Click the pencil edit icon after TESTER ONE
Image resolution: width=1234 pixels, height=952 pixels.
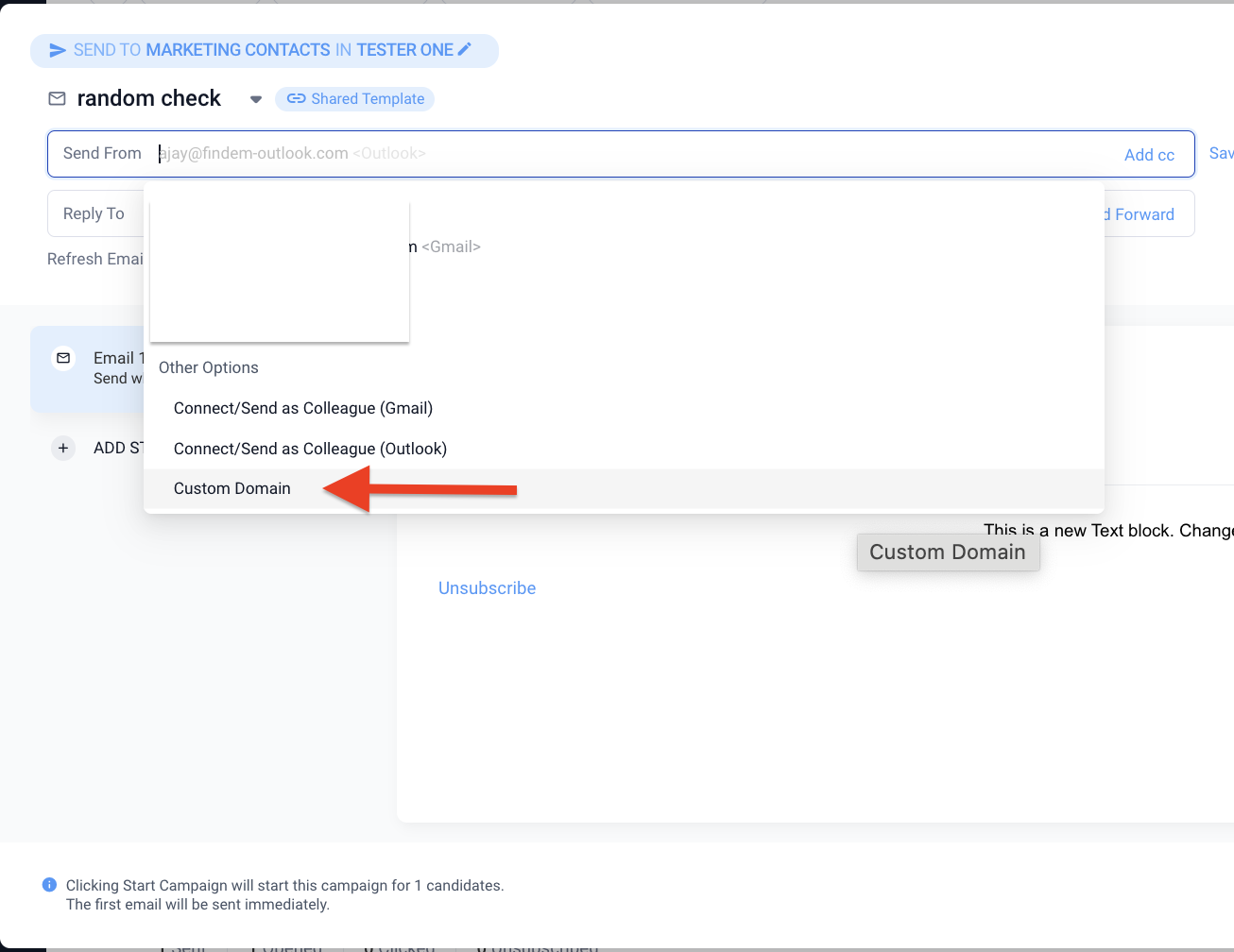point(465,49)
